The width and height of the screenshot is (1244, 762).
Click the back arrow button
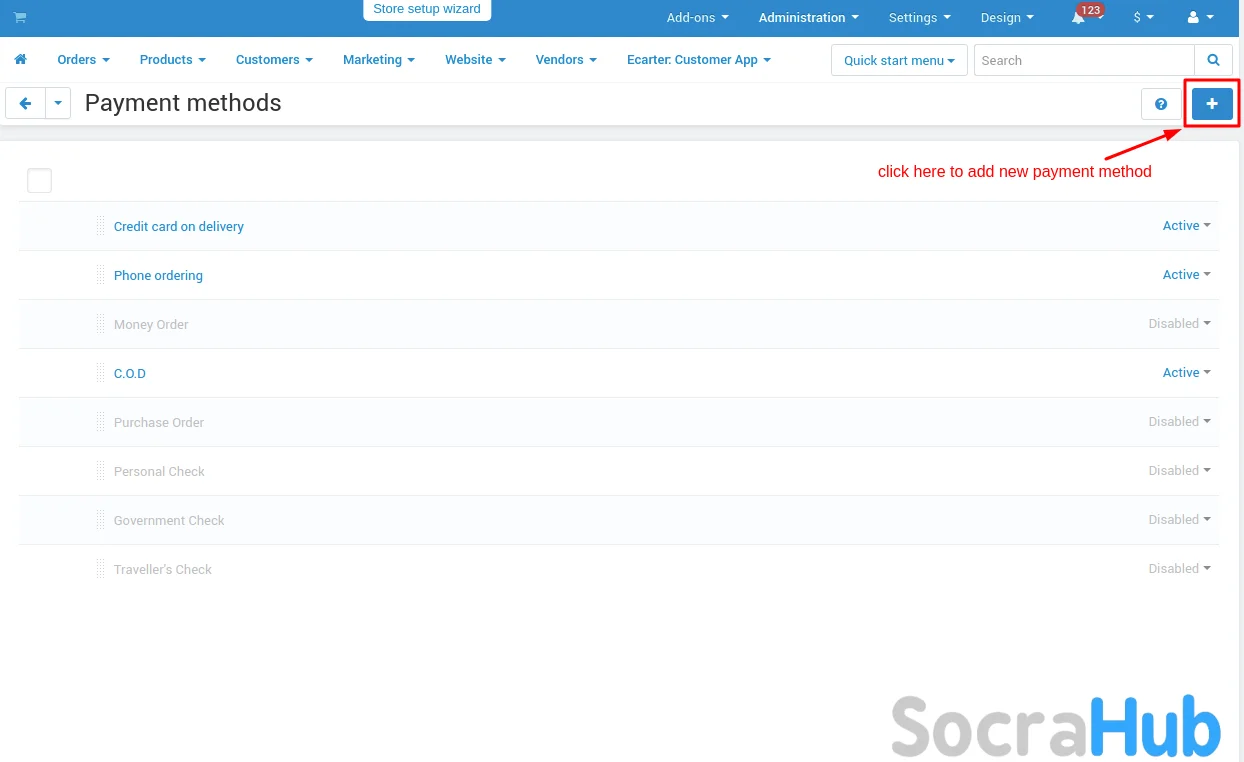tap(25, 103)
